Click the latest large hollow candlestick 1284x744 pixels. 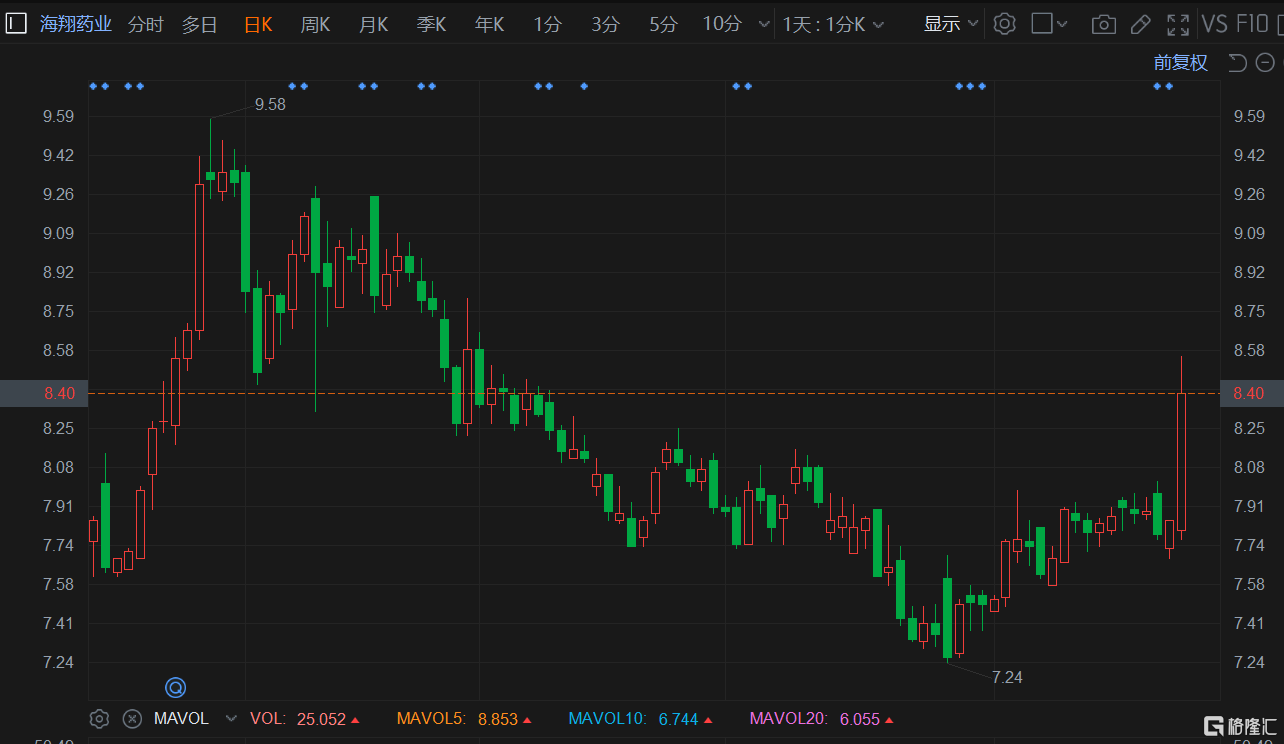pyautogui.click(x=1181, y=461)
